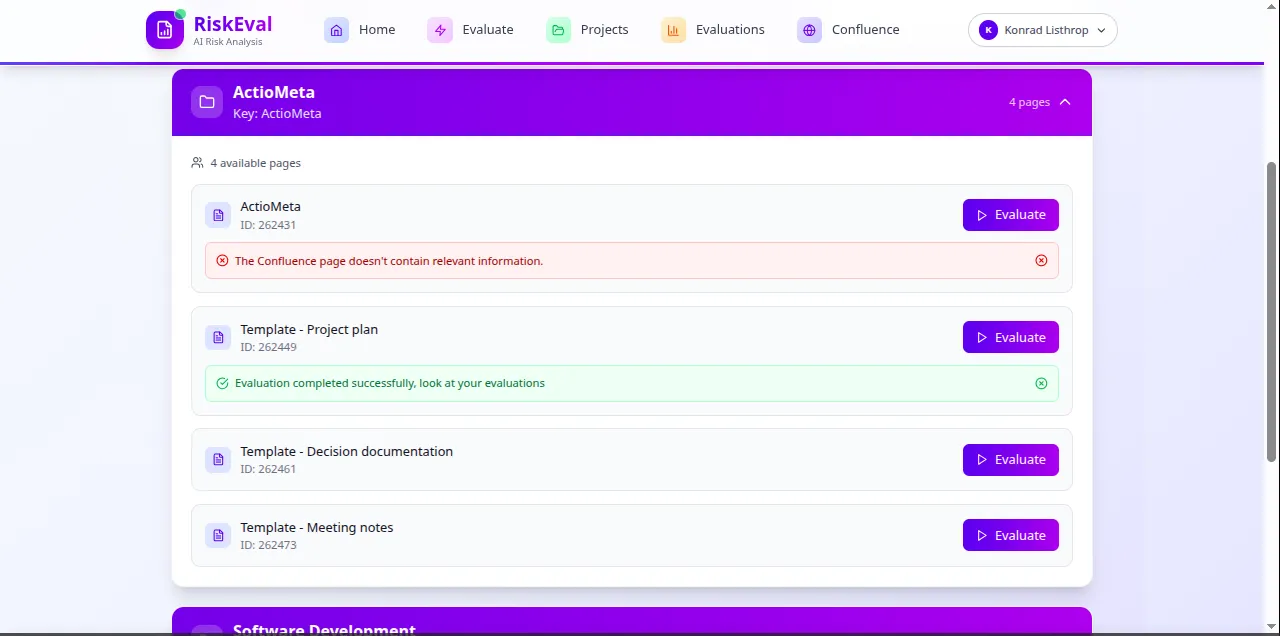Dismiss the red error message
The image size is (1280, 636).
click(1041, 261)
